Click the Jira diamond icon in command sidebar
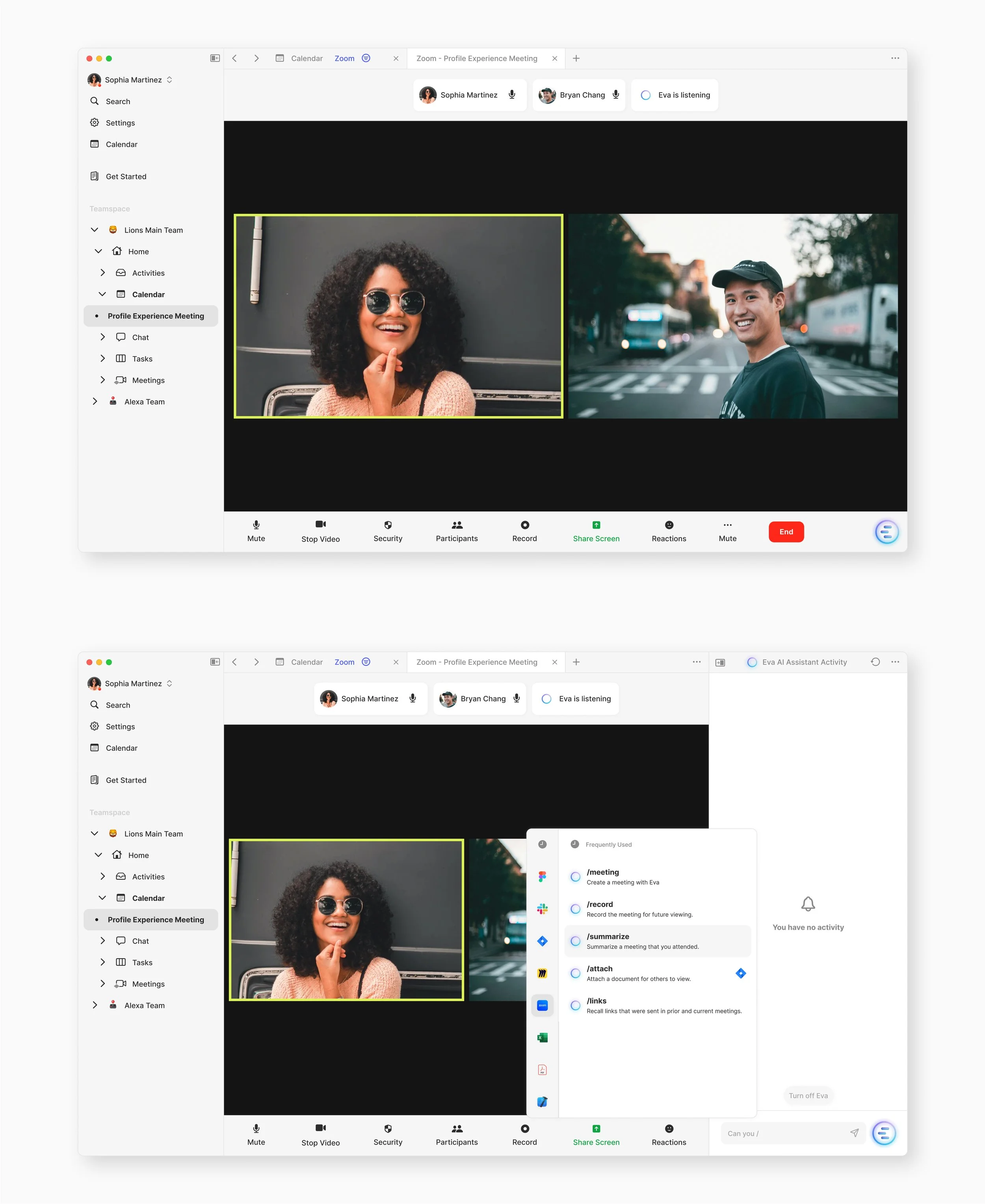 542,941
